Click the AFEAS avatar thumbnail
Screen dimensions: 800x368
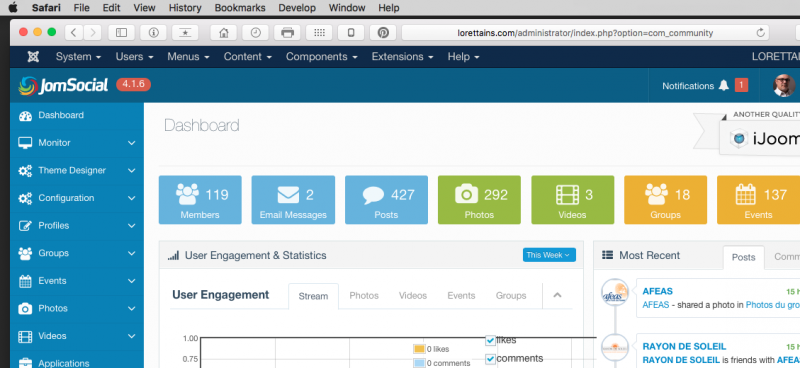tap(615, 292)
